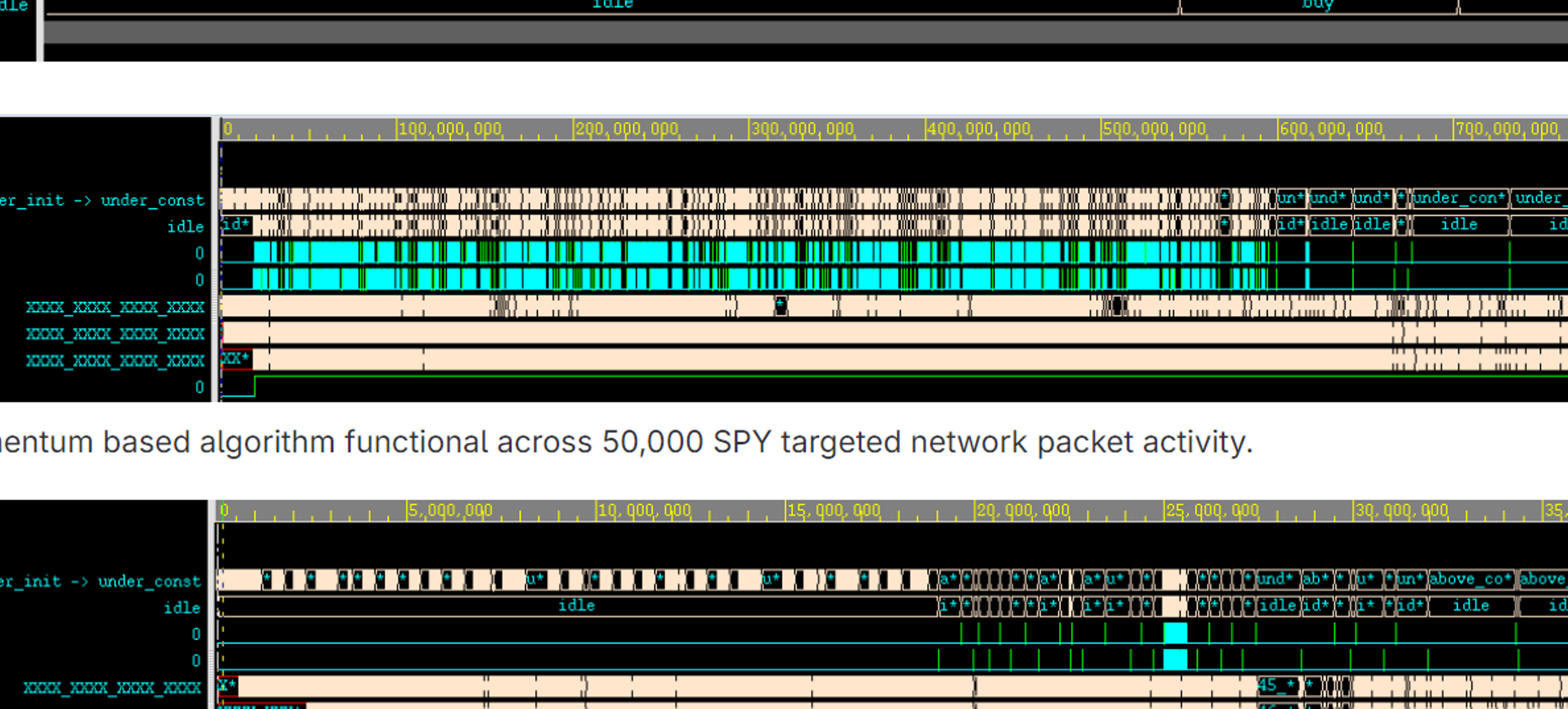This screenshot has height=709, width=1568.
Task: Select the 'idle' signal name in the lower waveform
Action: 182,607
